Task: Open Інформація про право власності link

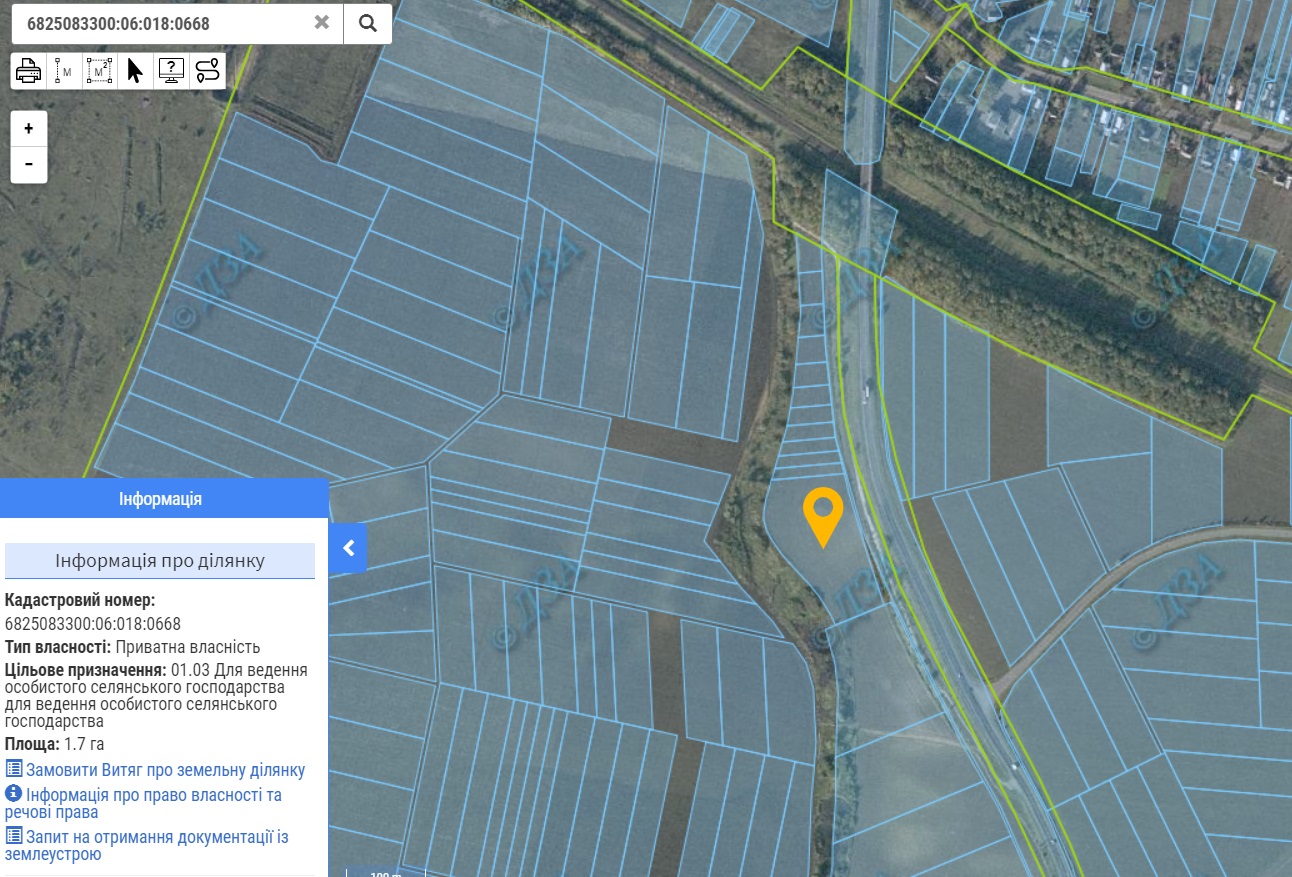Action: tap(153, 795)
